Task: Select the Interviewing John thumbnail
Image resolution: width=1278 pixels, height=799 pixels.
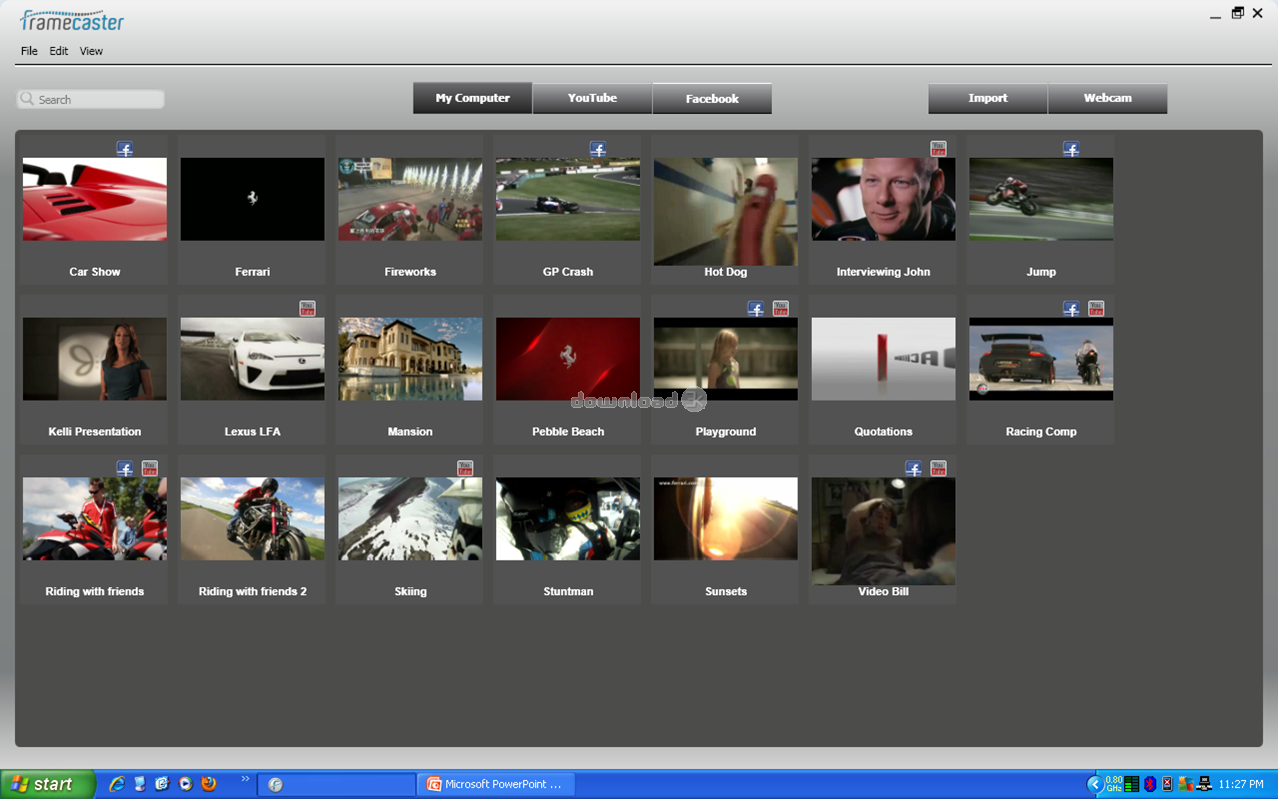Action: point(883,199)
